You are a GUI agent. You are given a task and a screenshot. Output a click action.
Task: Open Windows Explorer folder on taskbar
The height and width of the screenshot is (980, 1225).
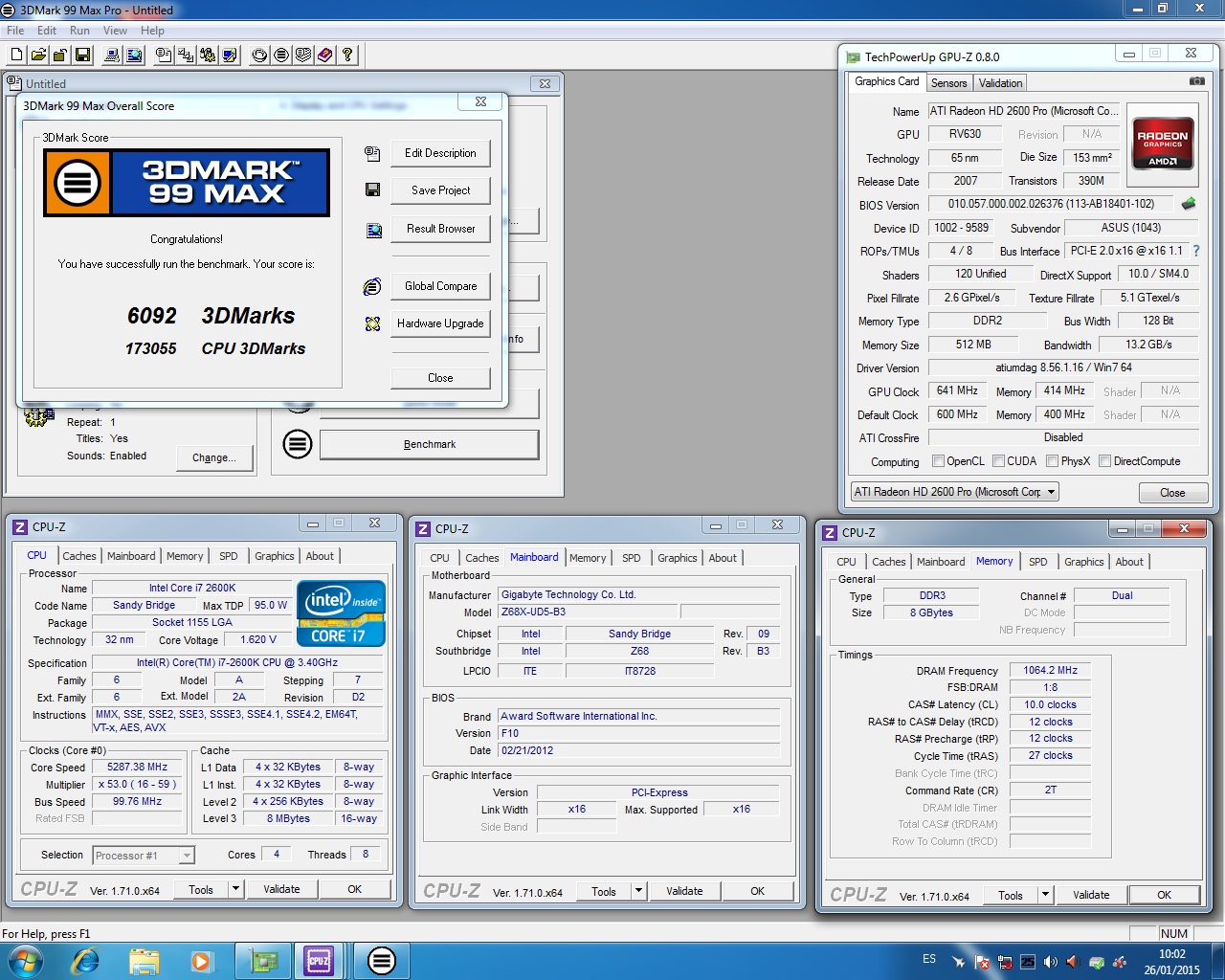coord(144,961)
